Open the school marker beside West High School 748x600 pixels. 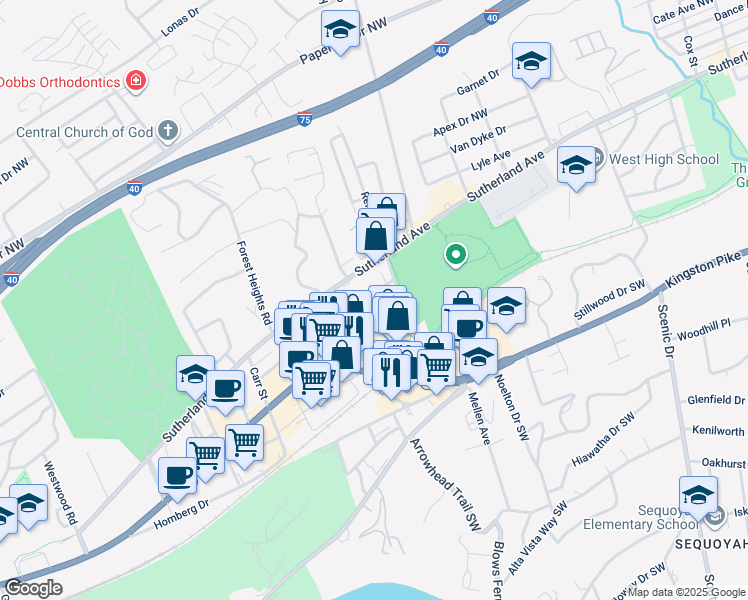point(576,167)
